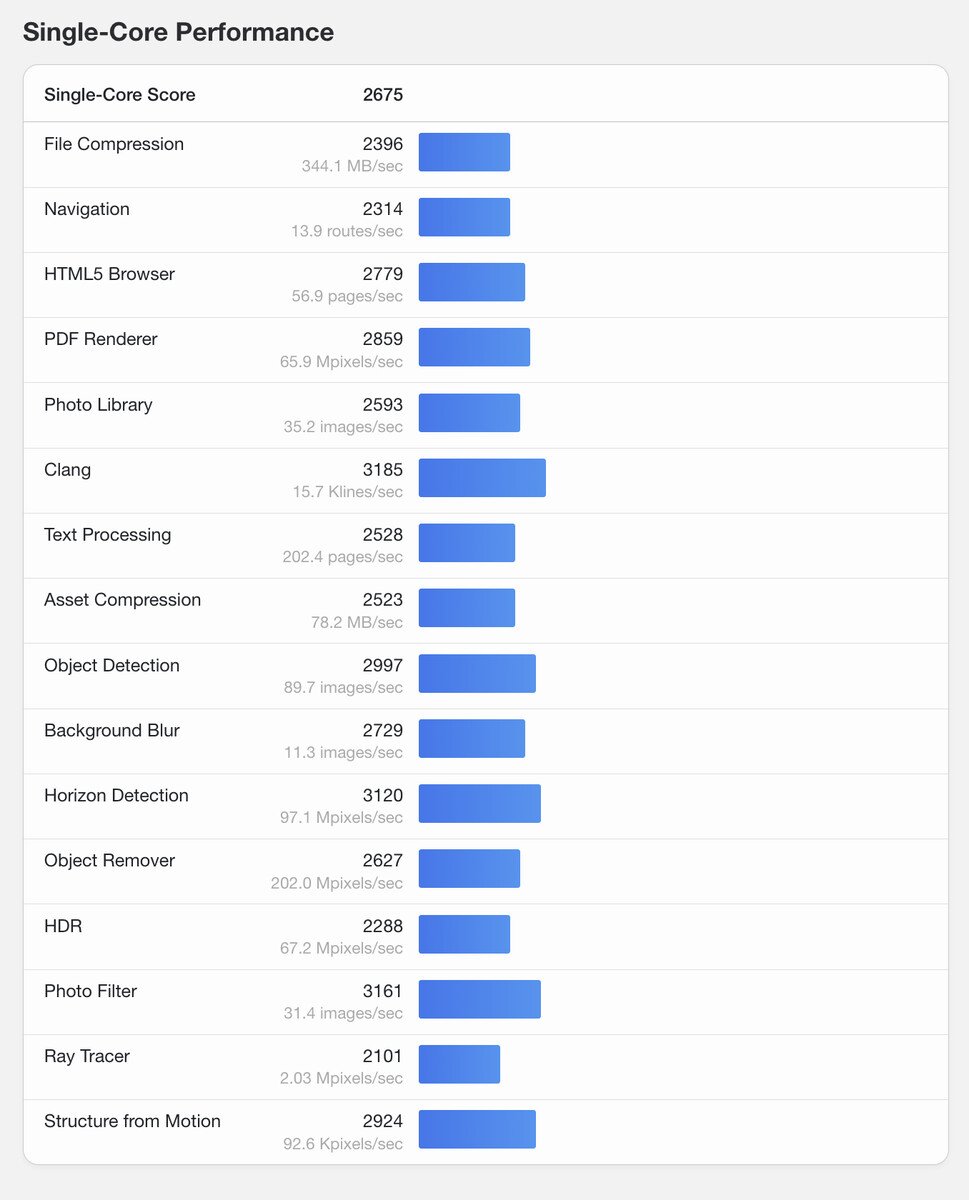Click the HDR score bar

[464, 934]
